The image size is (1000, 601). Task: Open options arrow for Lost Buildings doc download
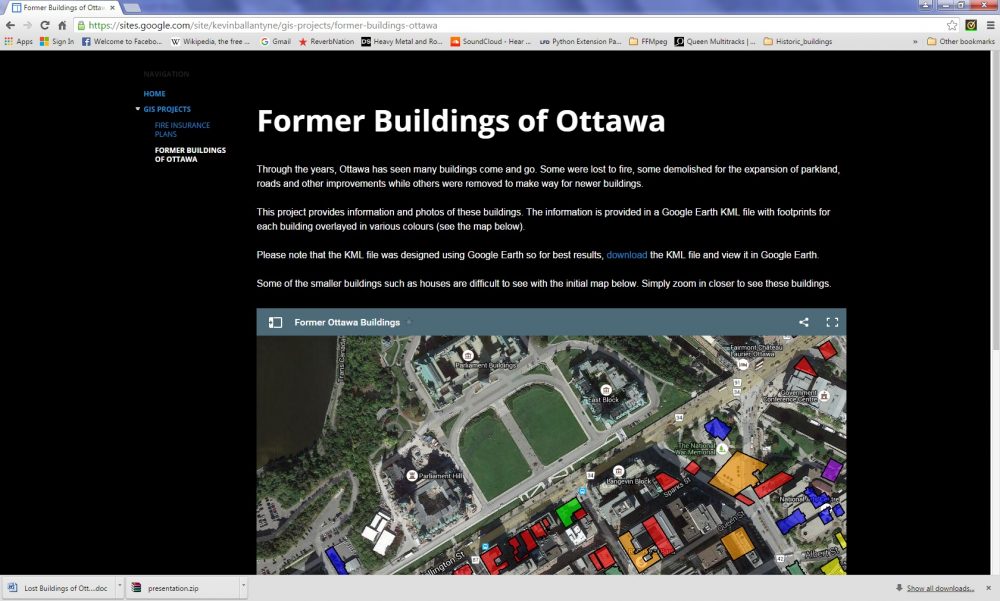click(x=119, y=588)
